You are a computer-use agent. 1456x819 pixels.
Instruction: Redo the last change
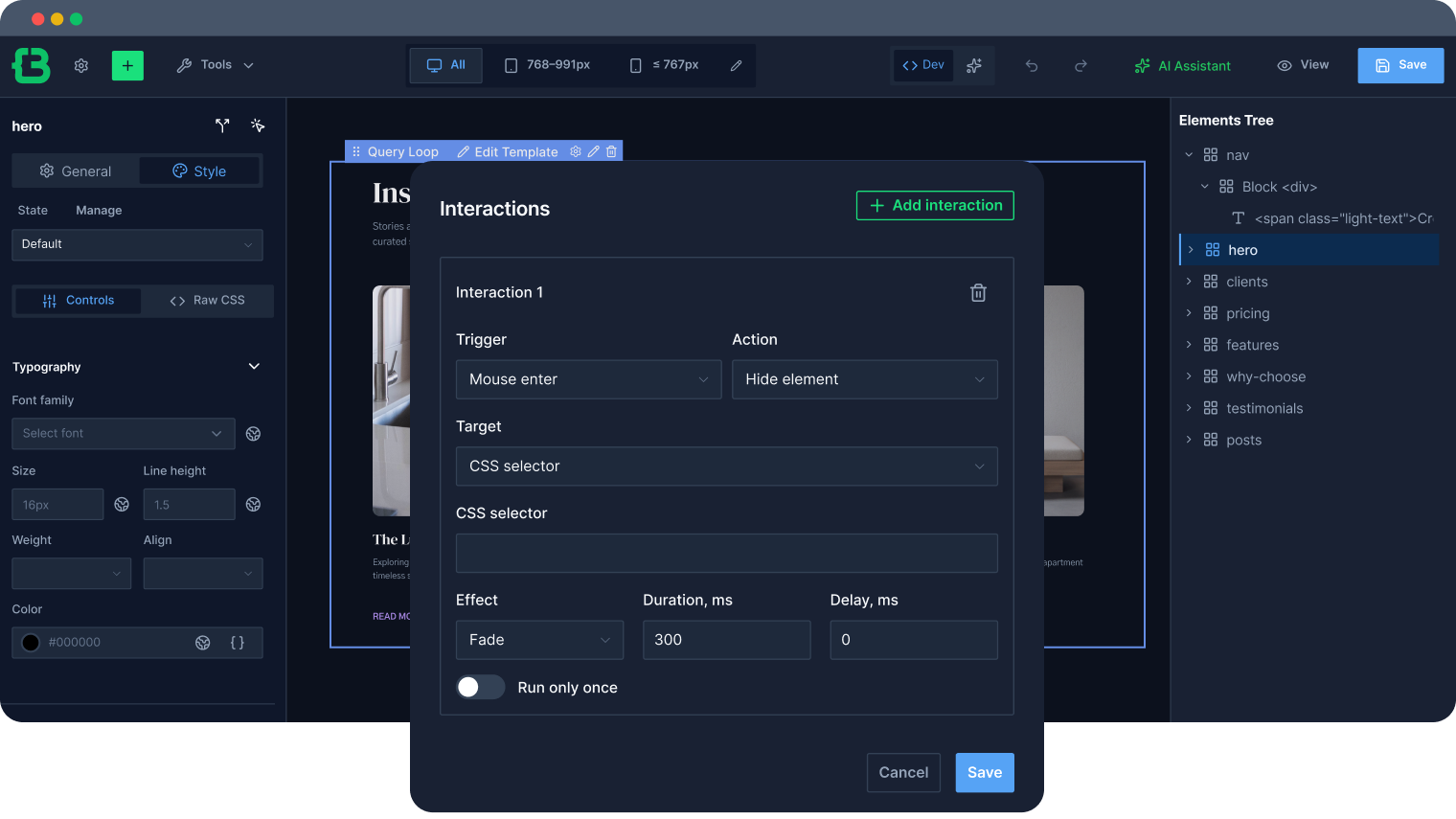click(1081, 65)
